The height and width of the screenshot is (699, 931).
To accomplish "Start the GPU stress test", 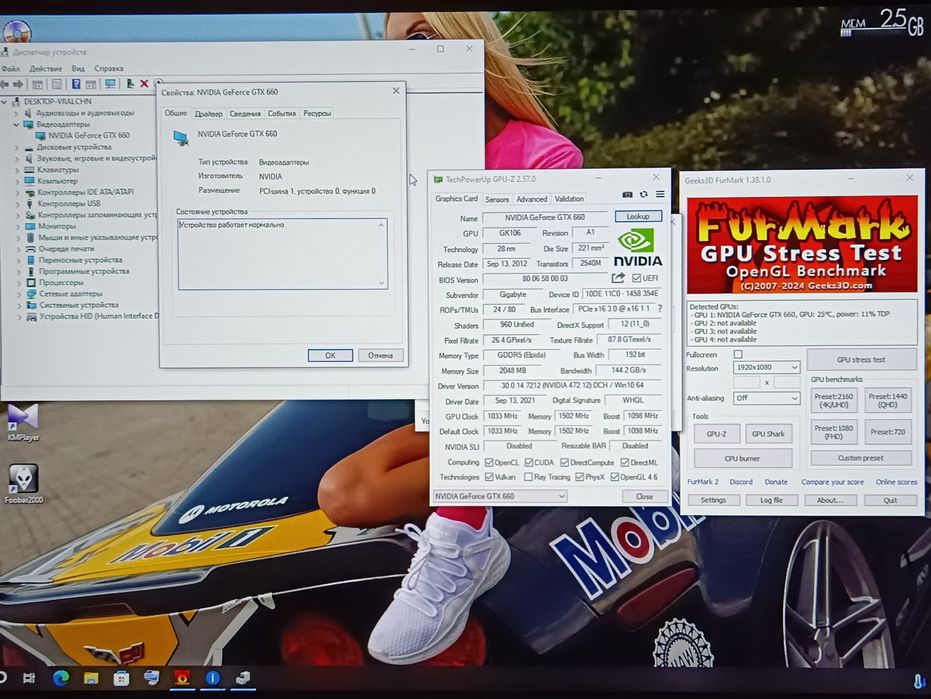I will point(861,359).
